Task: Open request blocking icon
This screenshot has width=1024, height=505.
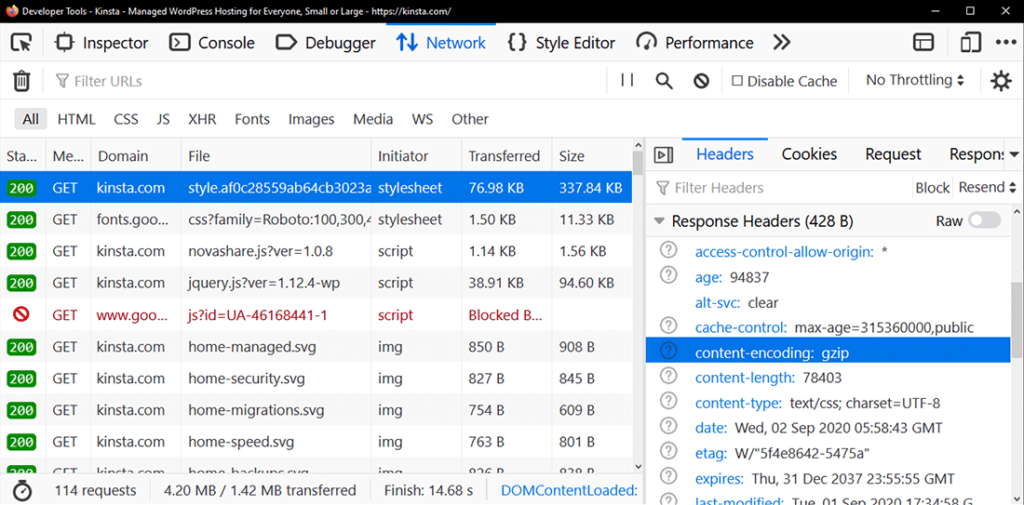Action: point(701,81)
